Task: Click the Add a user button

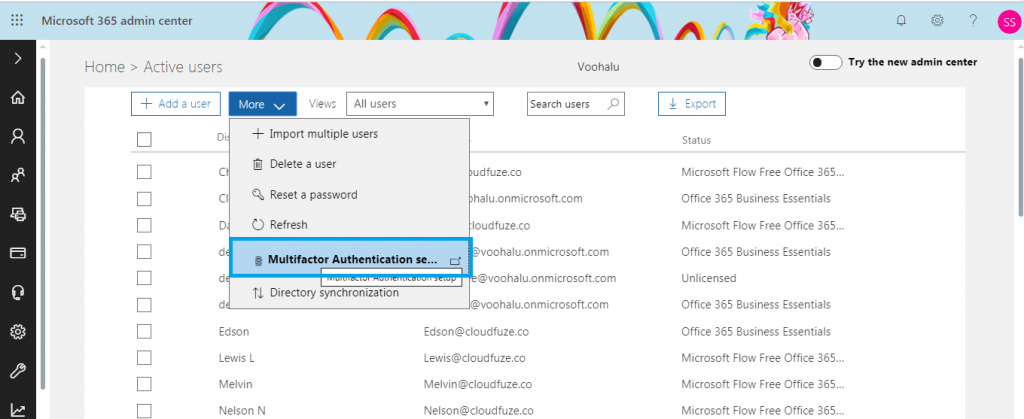Action: click(176, 104)
